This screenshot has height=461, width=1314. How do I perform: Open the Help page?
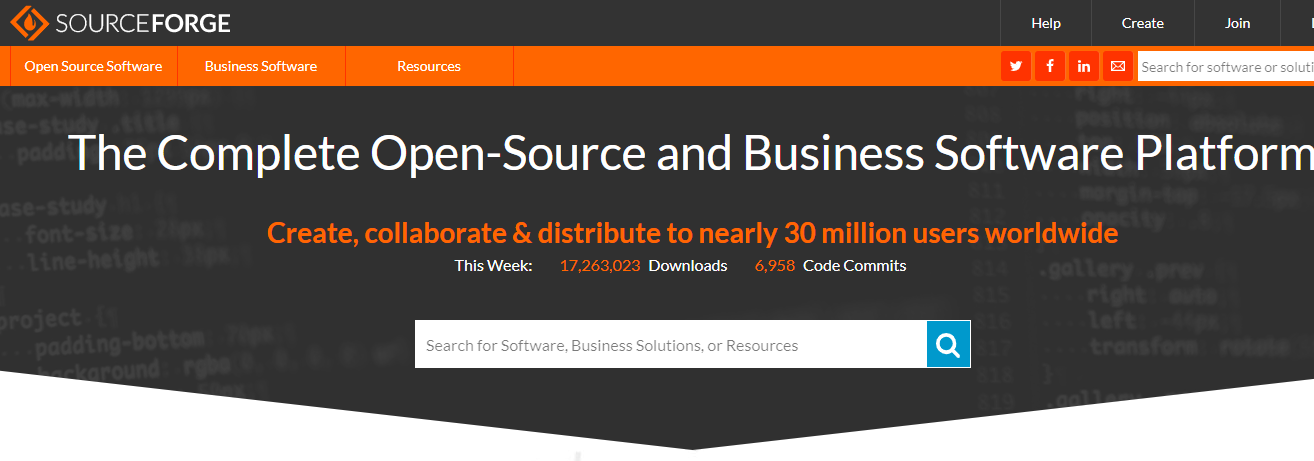[x=1046, y=23]
